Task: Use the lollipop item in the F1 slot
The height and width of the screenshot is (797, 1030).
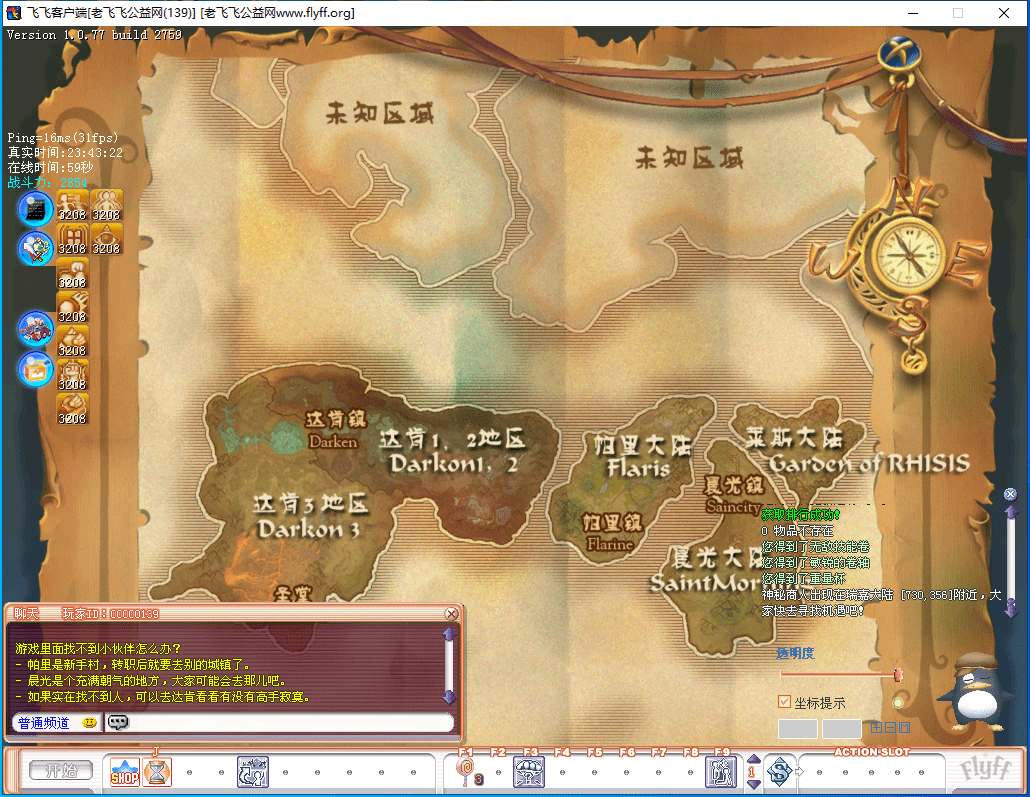Action: click(x=466, y=771)
